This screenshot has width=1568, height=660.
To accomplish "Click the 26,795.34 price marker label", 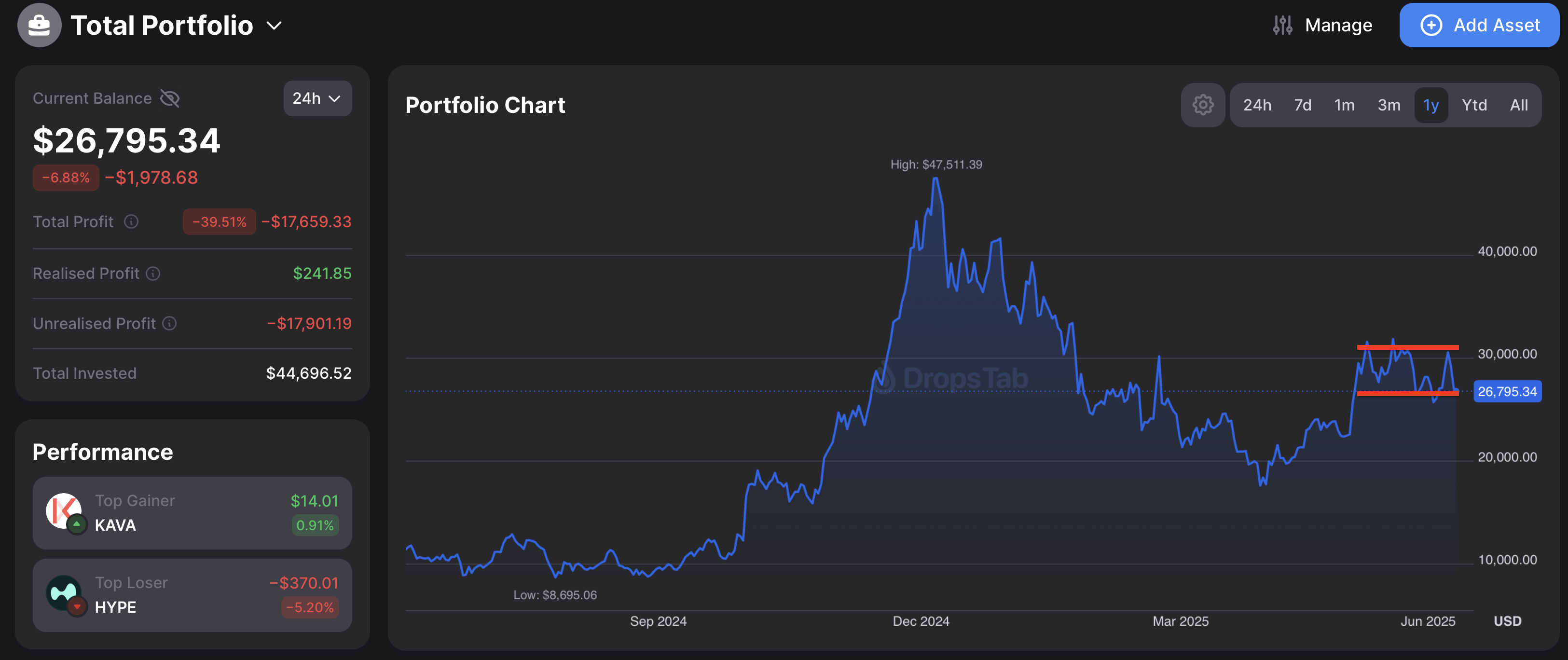I will tap(1507, 391).
